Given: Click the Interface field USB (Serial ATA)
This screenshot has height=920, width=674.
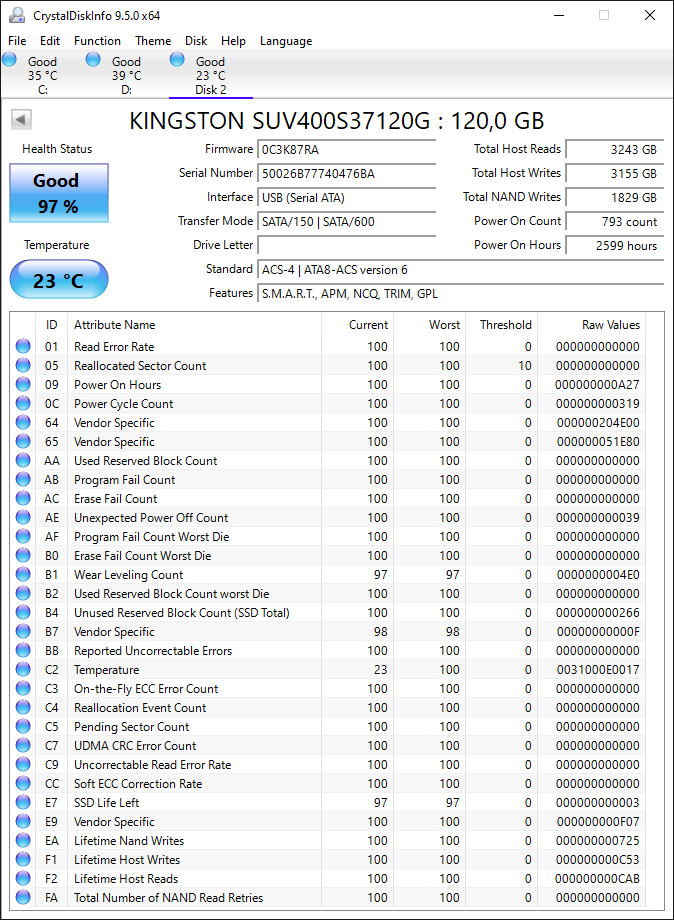Looking at the screenshot, I should tap(347, 198).
